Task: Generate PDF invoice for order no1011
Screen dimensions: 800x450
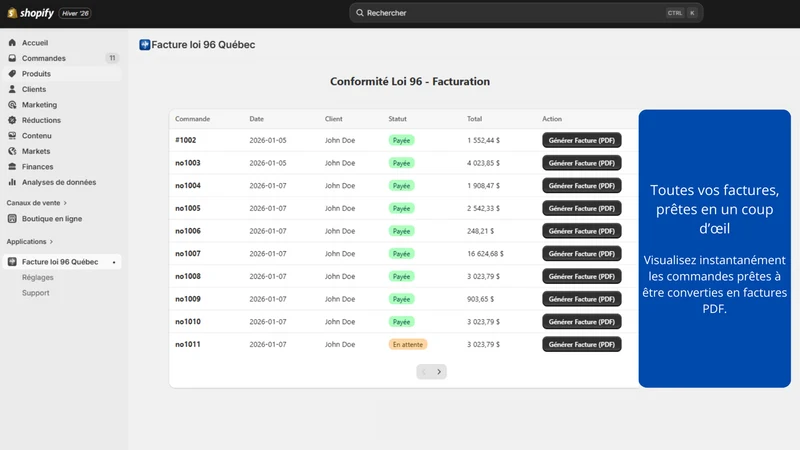Action: [x=582, y=344]
